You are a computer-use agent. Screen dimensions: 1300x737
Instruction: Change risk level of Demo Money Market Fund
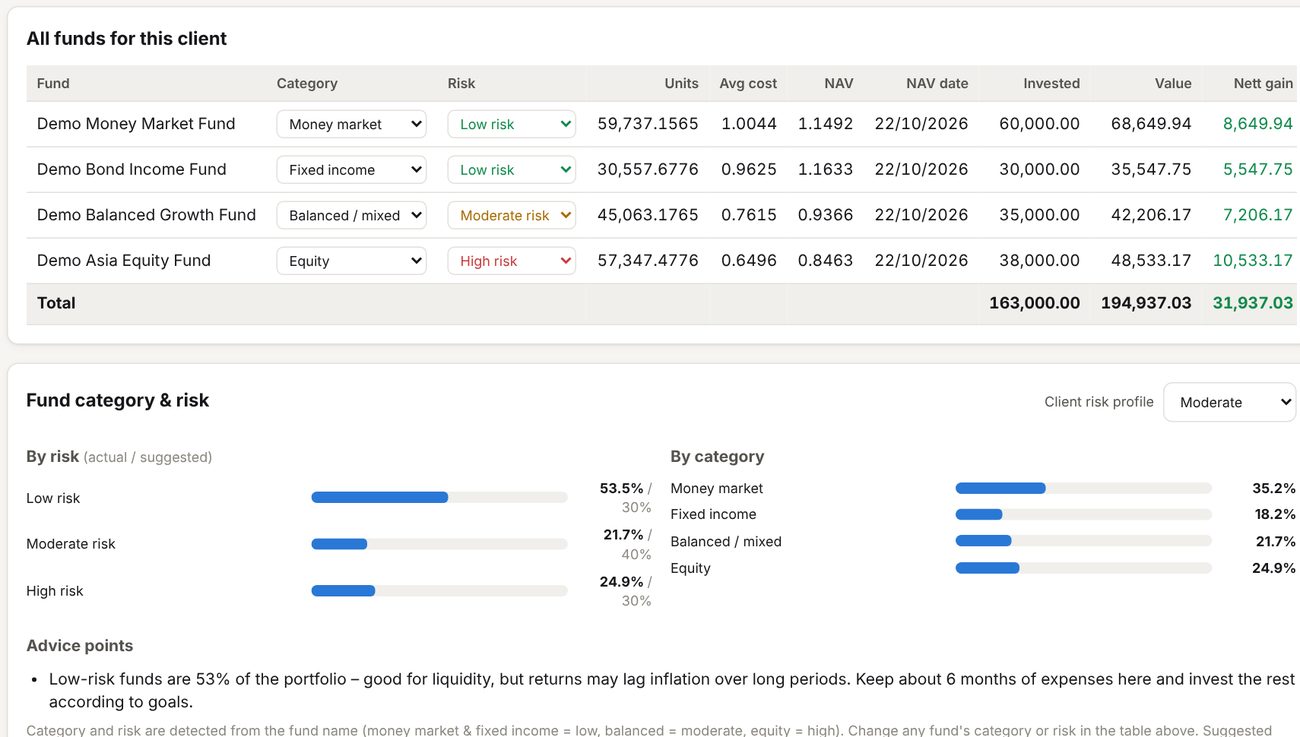point(511,124)
